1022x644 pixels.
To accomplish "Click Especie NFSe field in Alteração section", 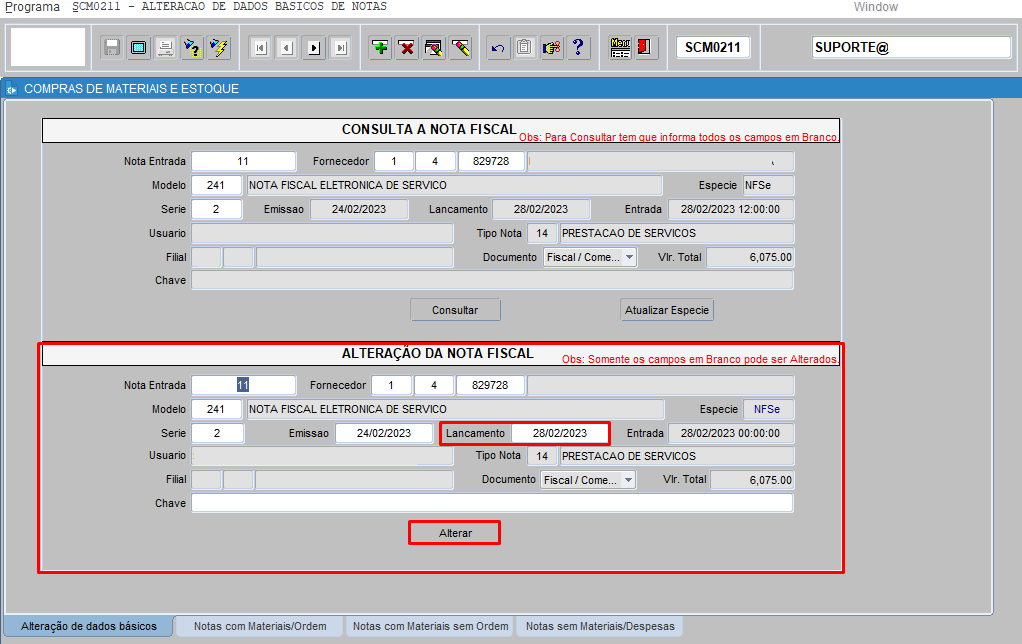I will tap(769, 409).
